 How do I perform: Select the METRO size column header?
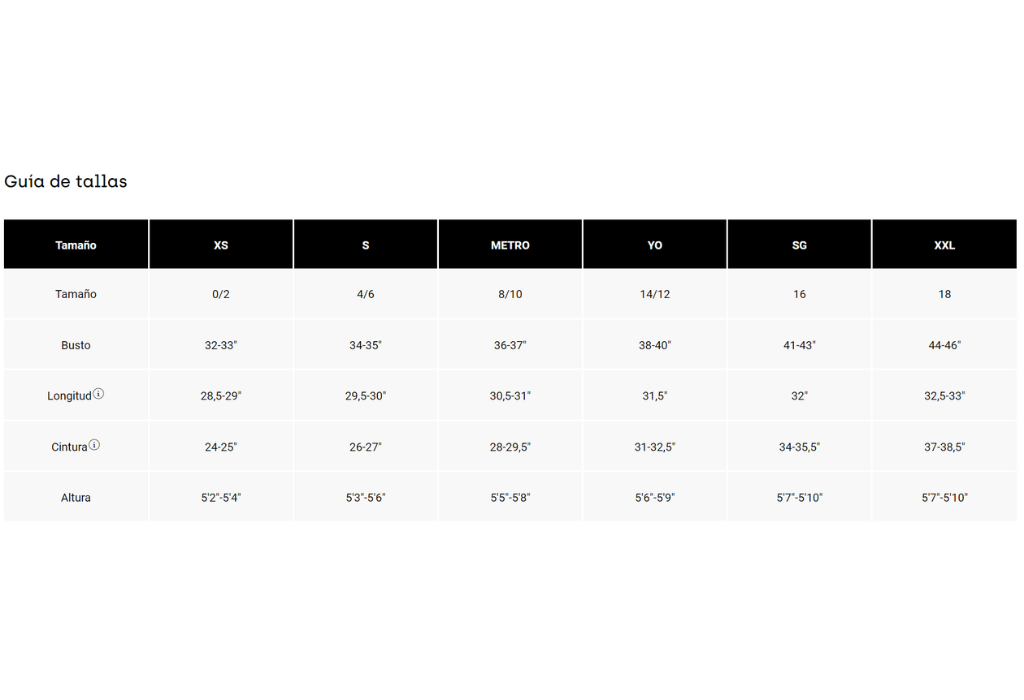[x=510, y=244]
